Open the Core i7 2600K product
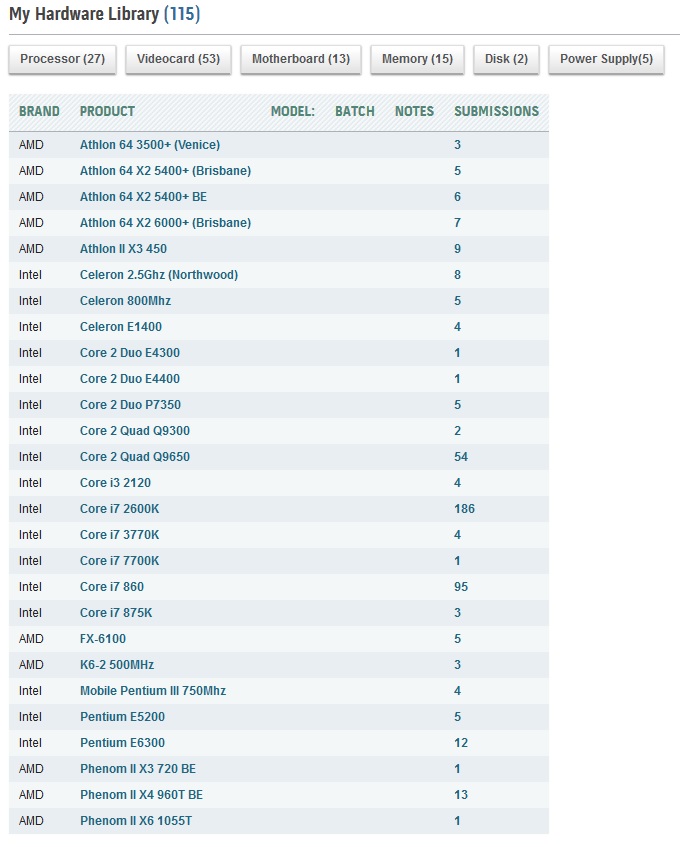Viewport: 680px width, 847px height. (x=119, y=508)
